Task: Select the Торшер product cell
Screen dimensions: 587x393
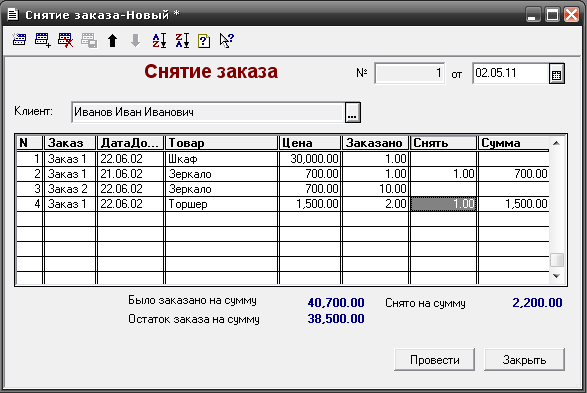Action: click(x=221, y=204)
